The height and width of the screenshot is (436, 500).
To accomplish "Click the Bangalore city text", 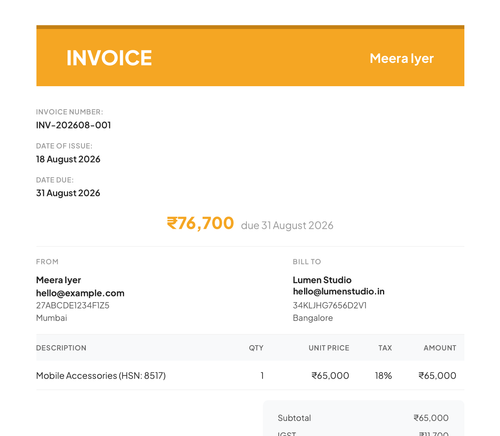I will coord(313,318).
